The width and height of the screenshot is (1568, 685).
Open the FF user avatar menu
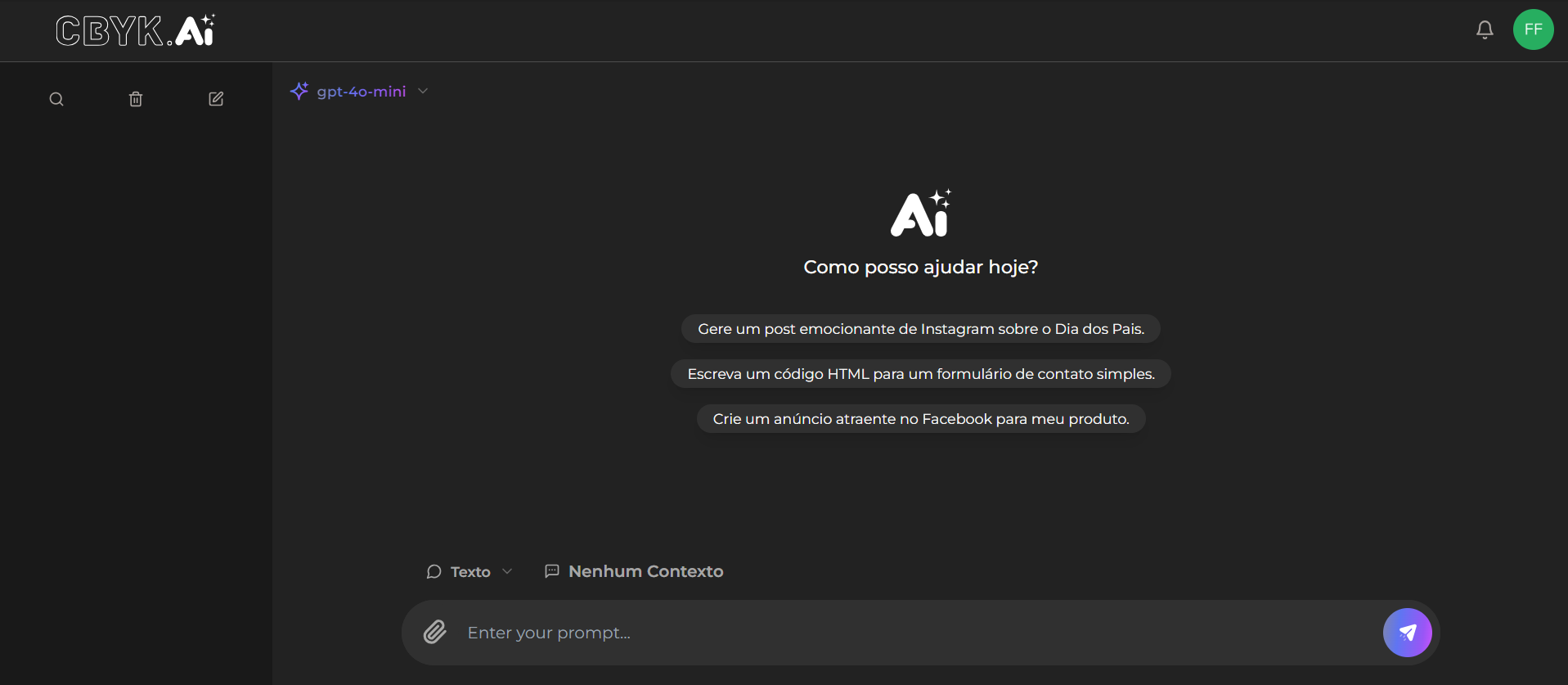pos(1533,30)
